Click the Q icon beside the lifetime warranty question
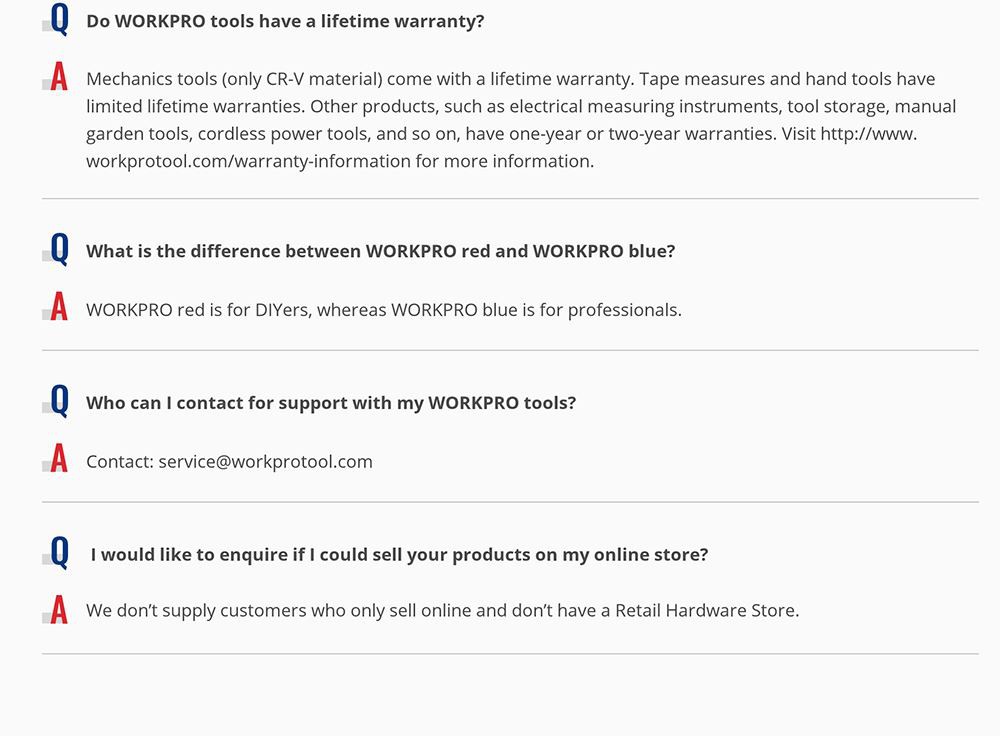Image resolution: width=1000 pixels, height=736 pixels. (59, 20)
